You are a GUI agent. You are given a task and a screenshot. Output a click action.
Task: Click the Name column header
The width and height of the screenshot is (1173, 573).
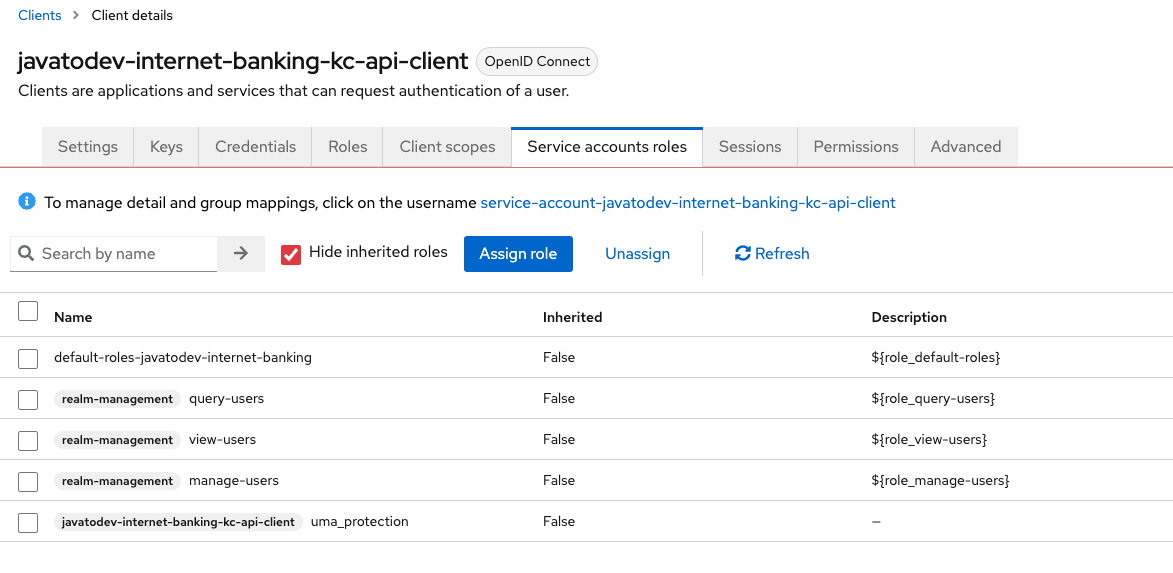click(73, 317)
